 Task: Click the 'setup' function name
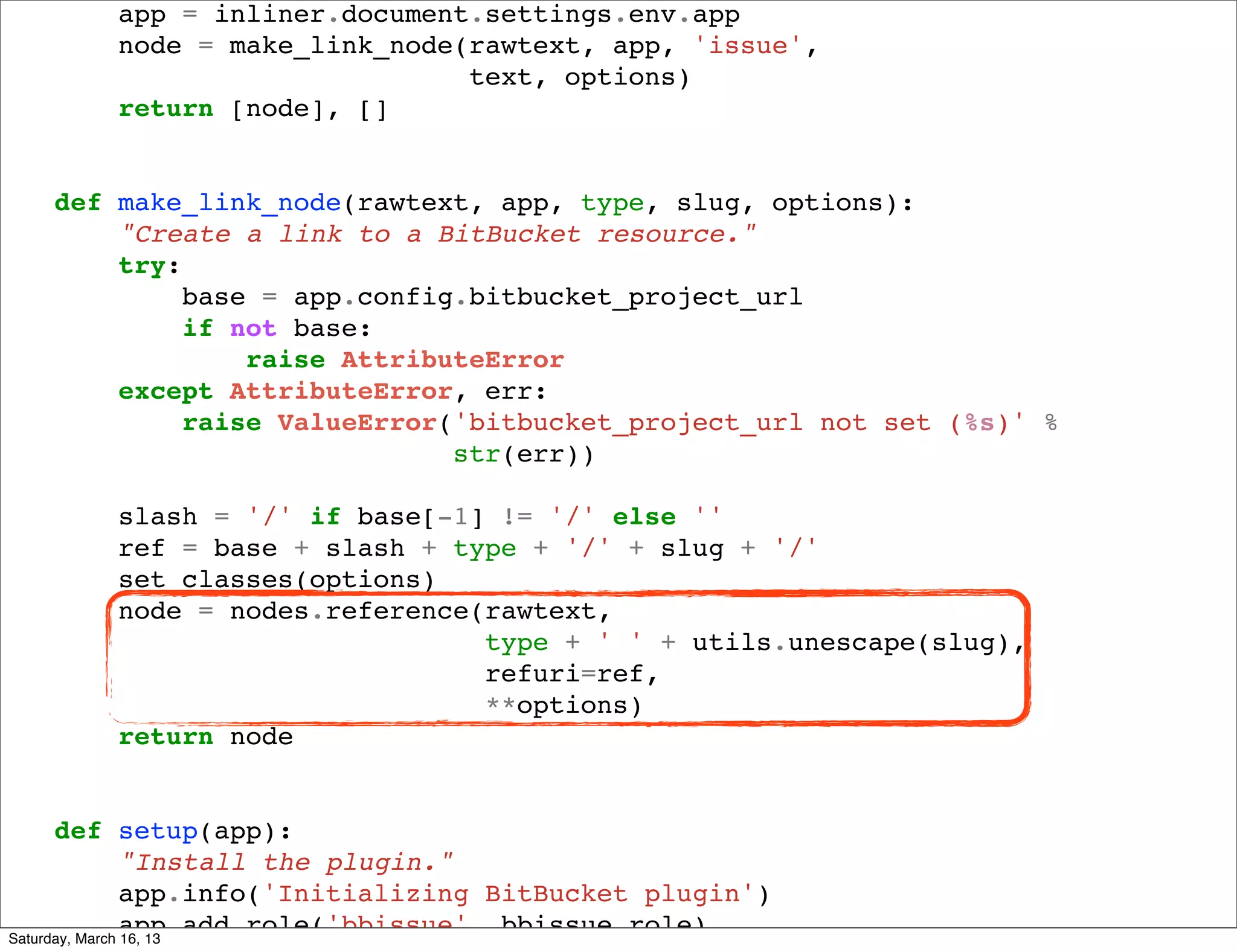[x=158, y=832]
